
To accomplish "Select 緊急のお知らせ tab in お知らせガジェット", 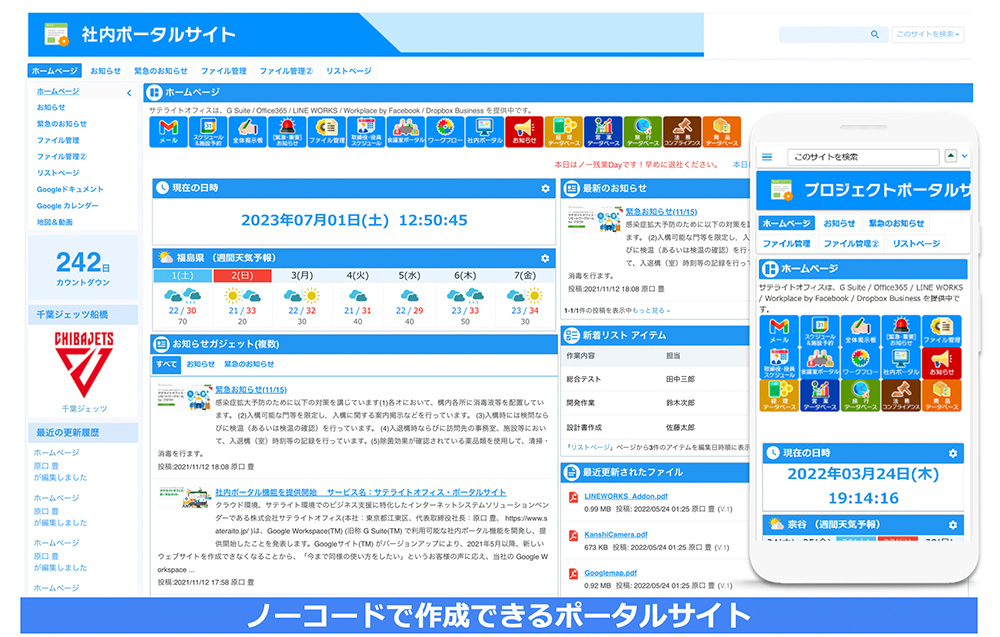I will (x=249, y=364).
